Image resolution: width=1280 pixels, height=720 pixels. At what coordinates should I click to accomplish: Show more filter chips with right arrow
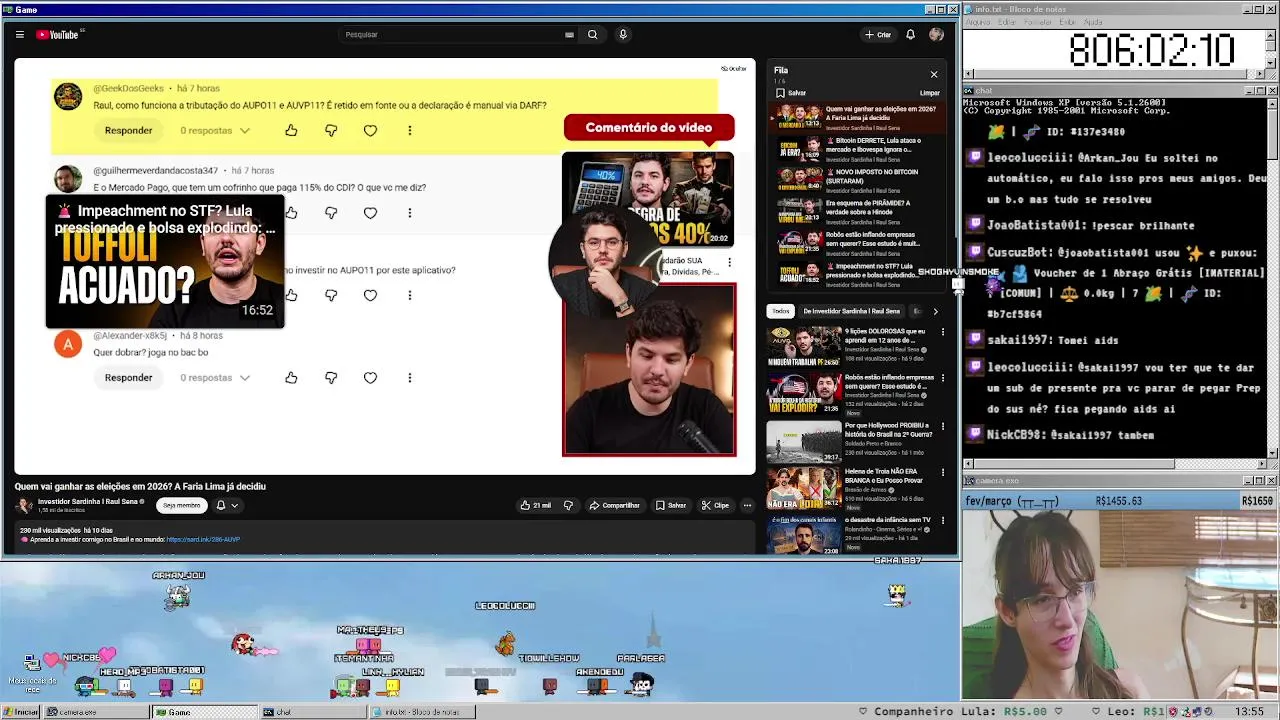pyautogui.click(x=935, y=311)
